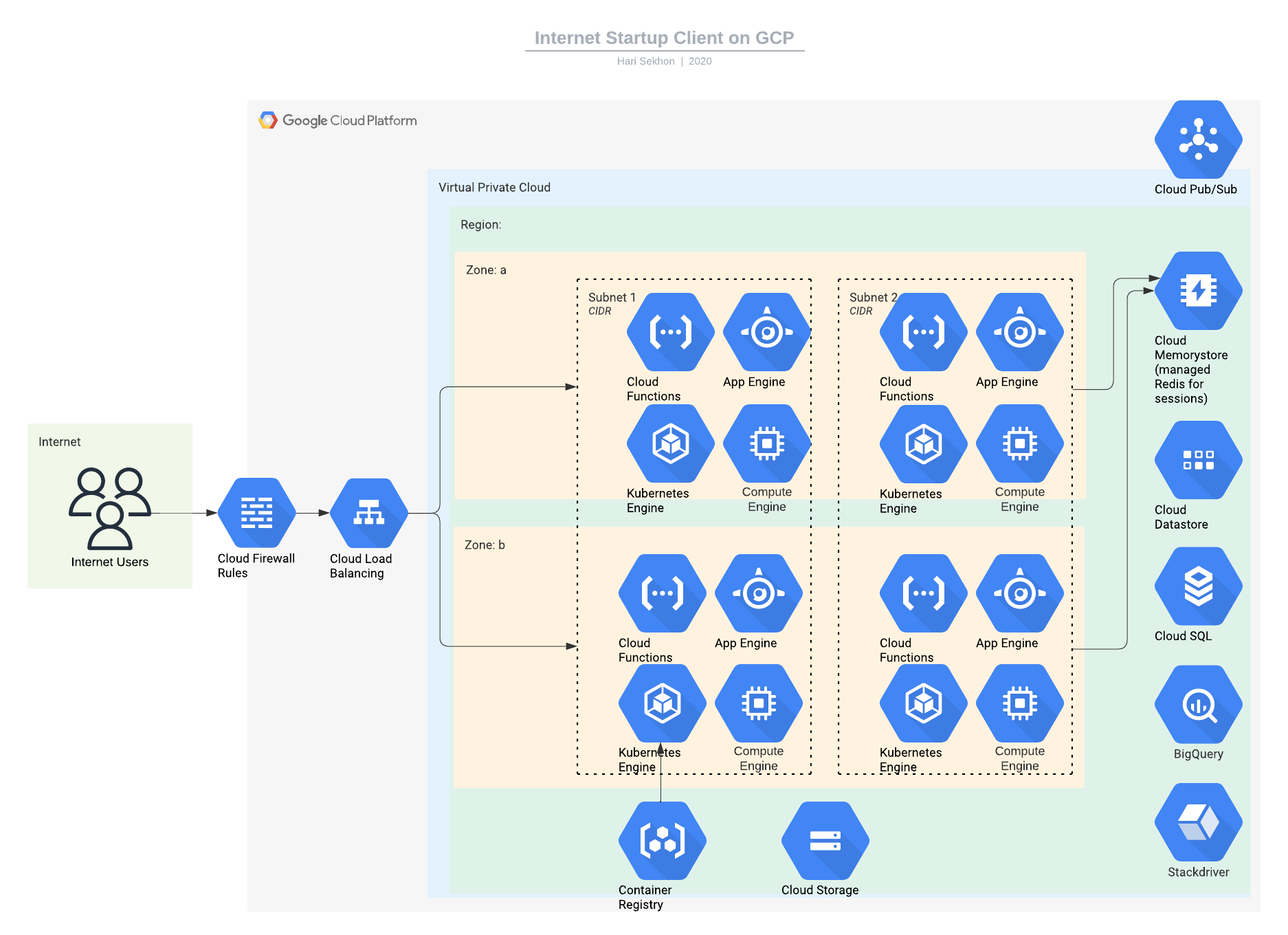1288x935 pixels.
Task: Click the Cloud Firewall Rules icon
Action: coord(256,513)
